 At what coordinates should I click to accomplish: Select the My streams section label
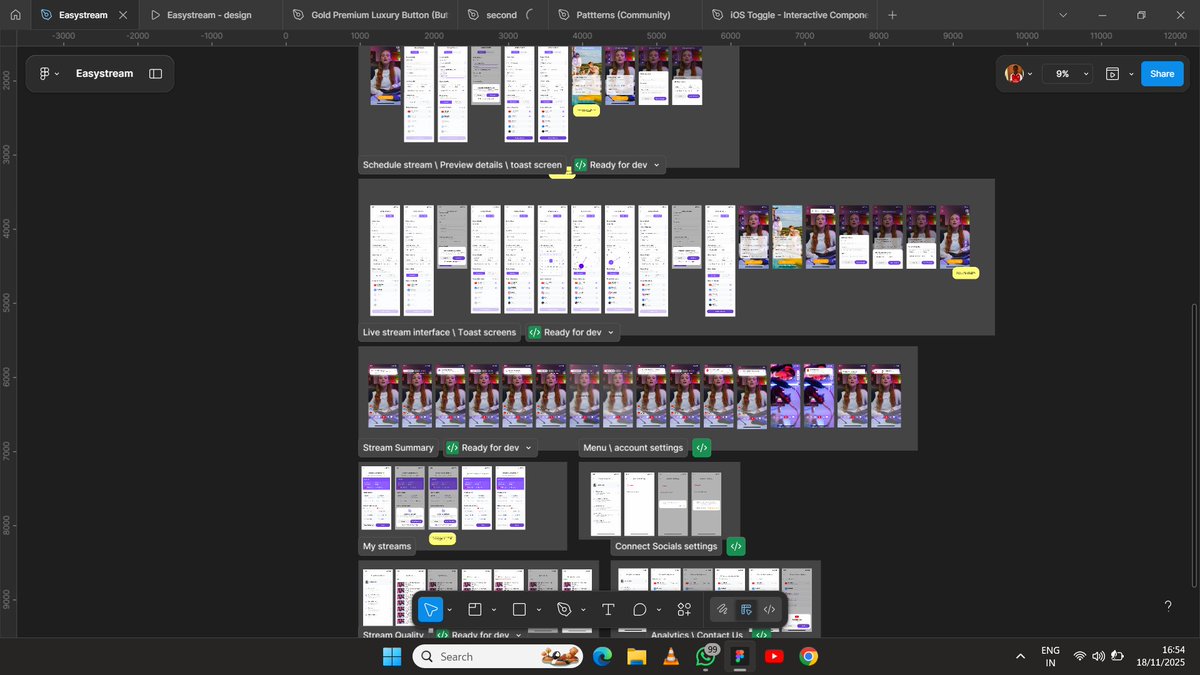[x=387, y=546]
